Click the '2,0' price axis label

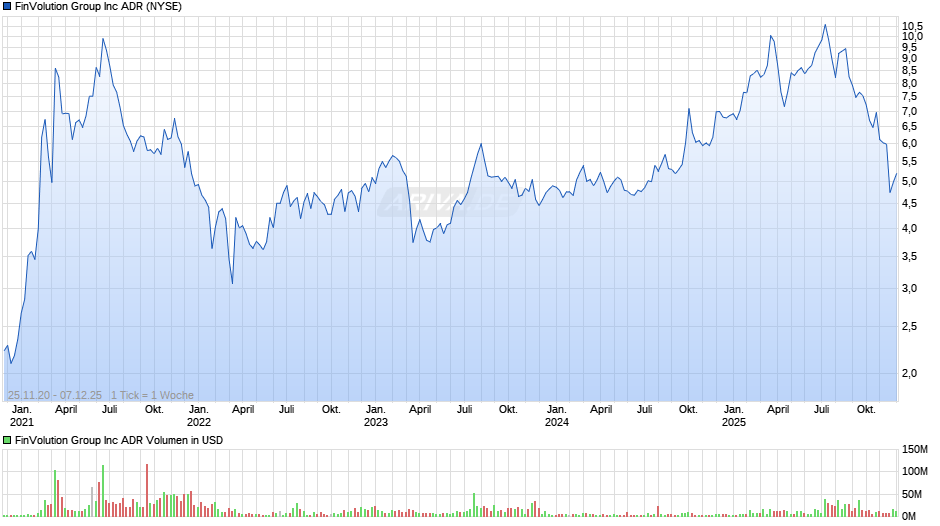pos(909,374)
